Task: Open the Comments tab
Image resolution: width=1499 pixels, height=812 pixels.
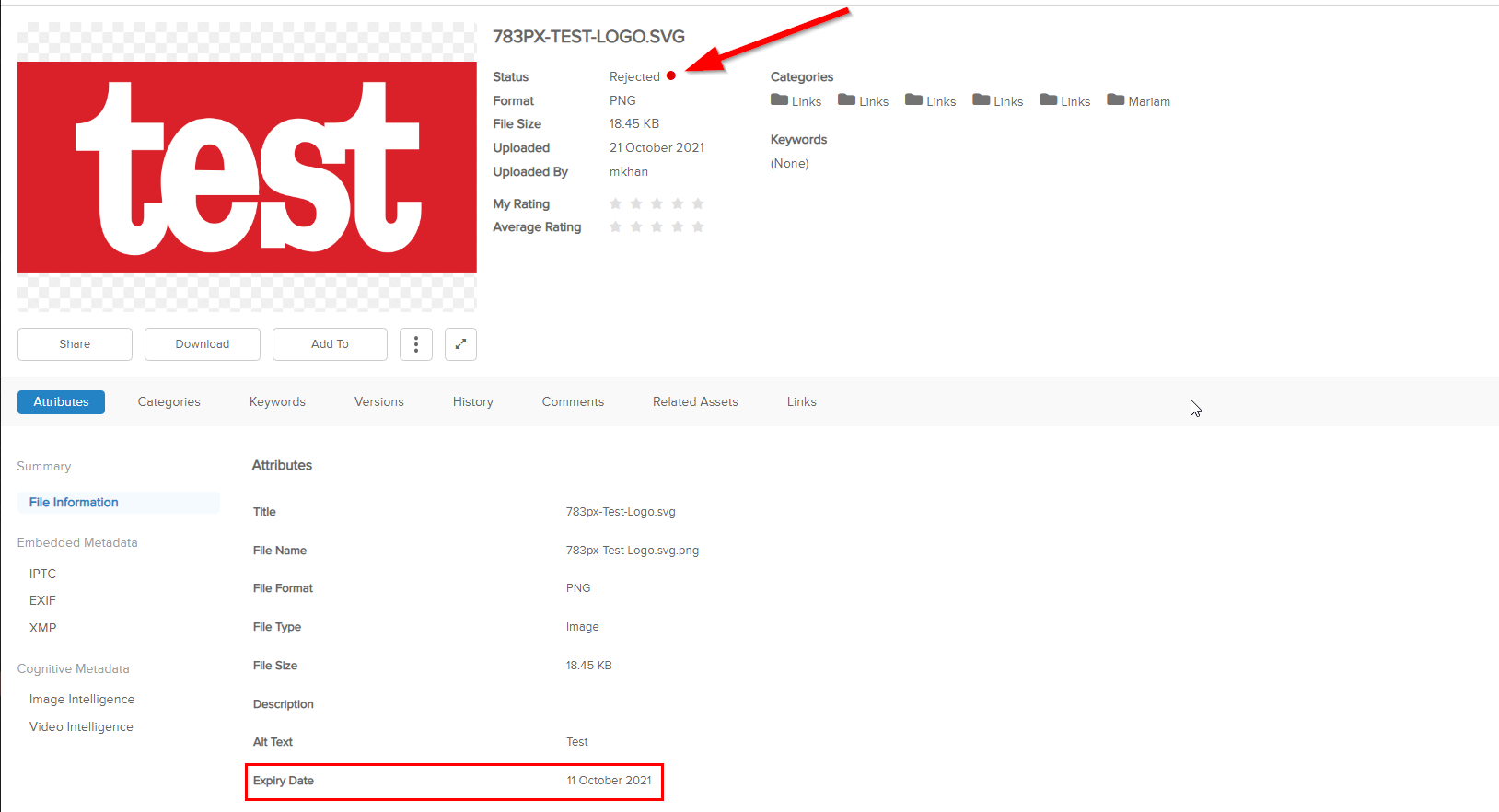Action: 573,402
